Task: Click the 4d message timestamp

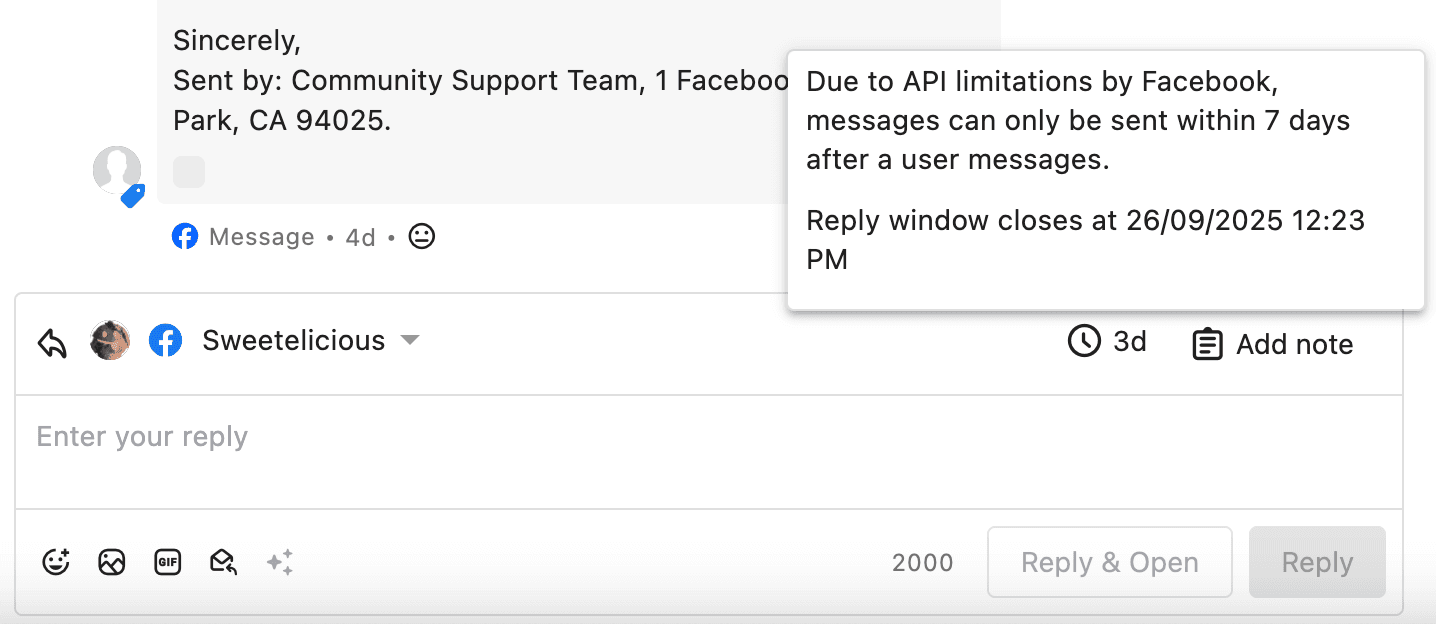Action: pyautogui.click(x=360, y=237)
